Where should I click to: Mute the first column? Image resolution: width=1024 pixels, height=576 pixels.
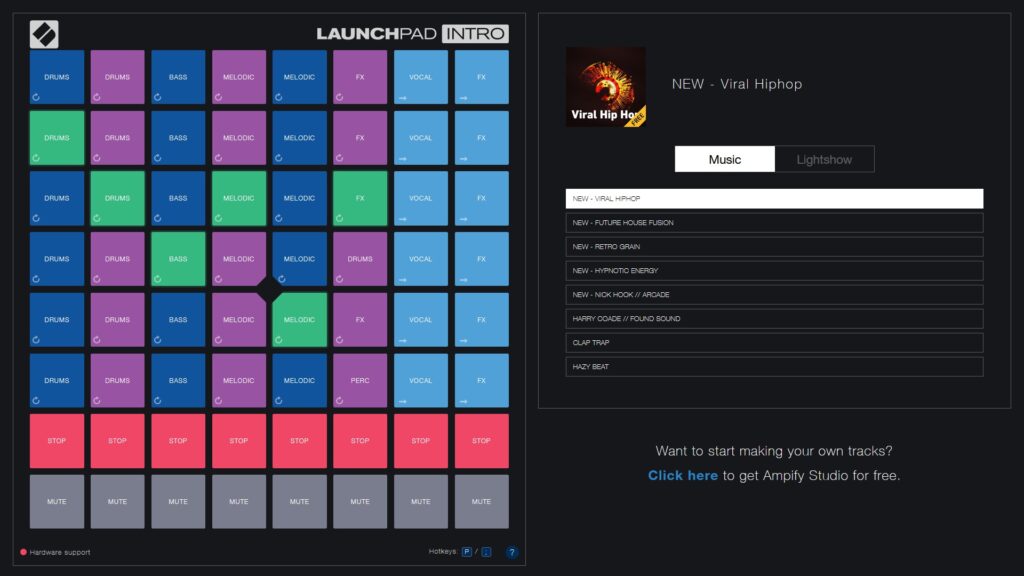pos(57,502)
